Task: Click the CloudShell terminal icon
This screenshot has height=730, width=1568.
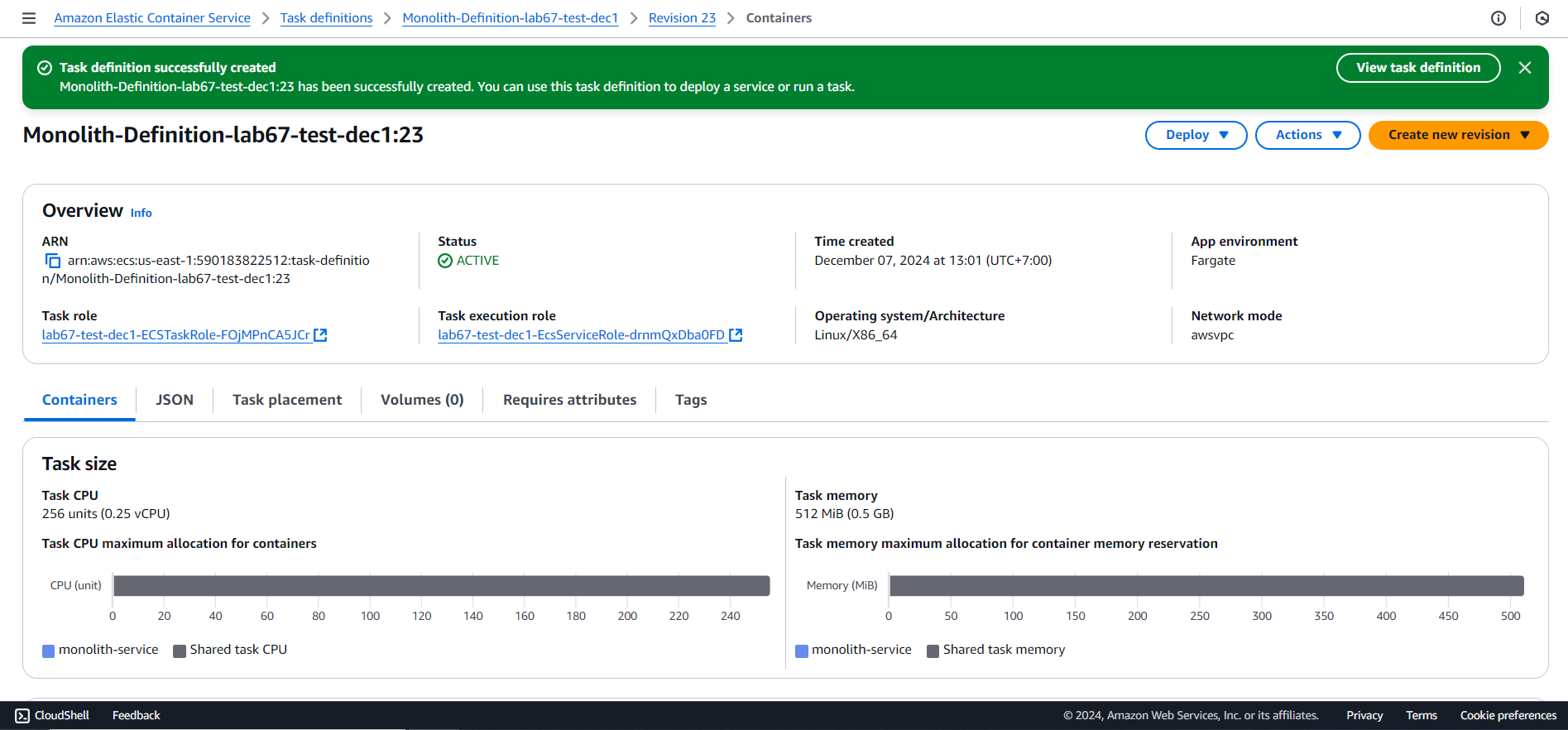Action: click(22, 716)
